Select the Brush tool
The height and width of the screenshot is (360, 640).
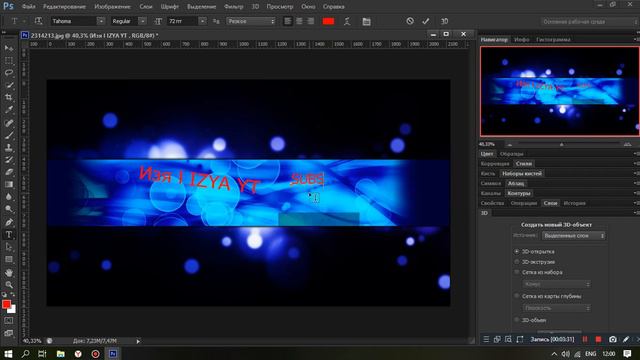pyautogui.click(x=9, y=135)
